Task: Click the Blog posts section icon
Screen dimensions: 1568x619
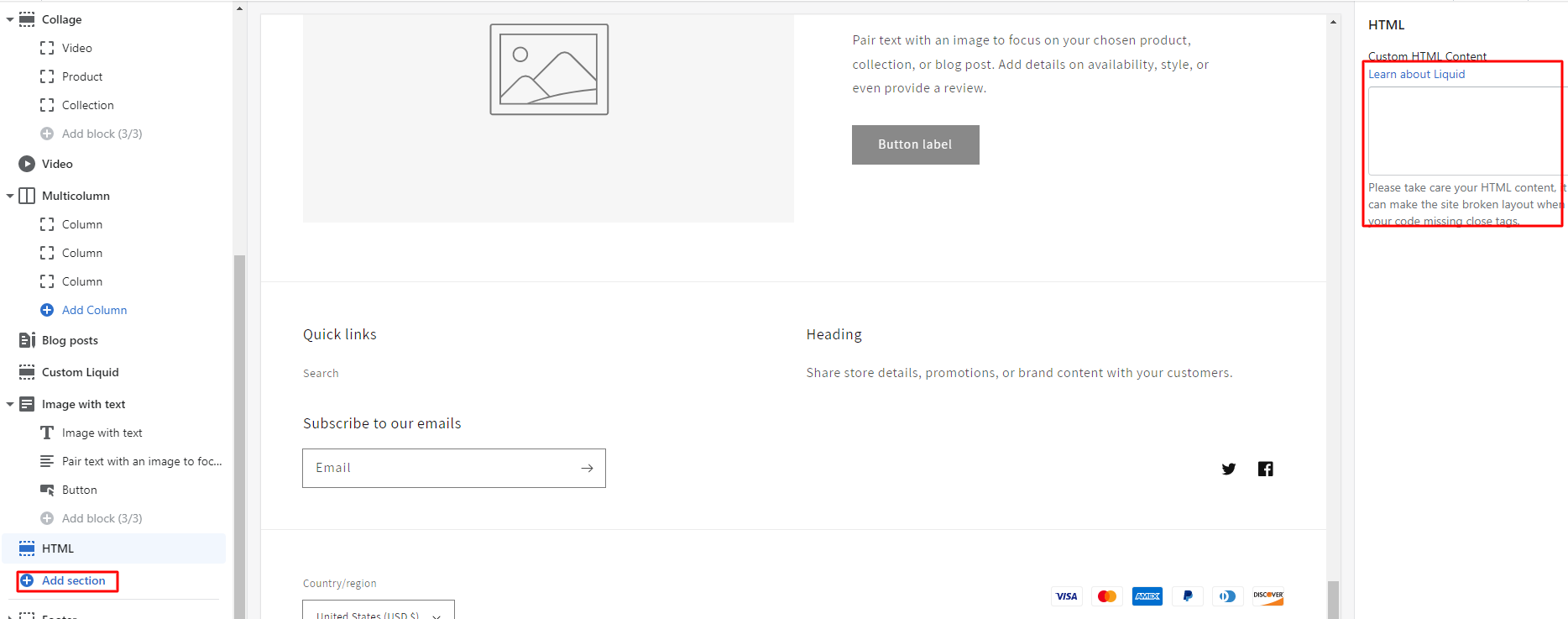Action: click(27, 340)
